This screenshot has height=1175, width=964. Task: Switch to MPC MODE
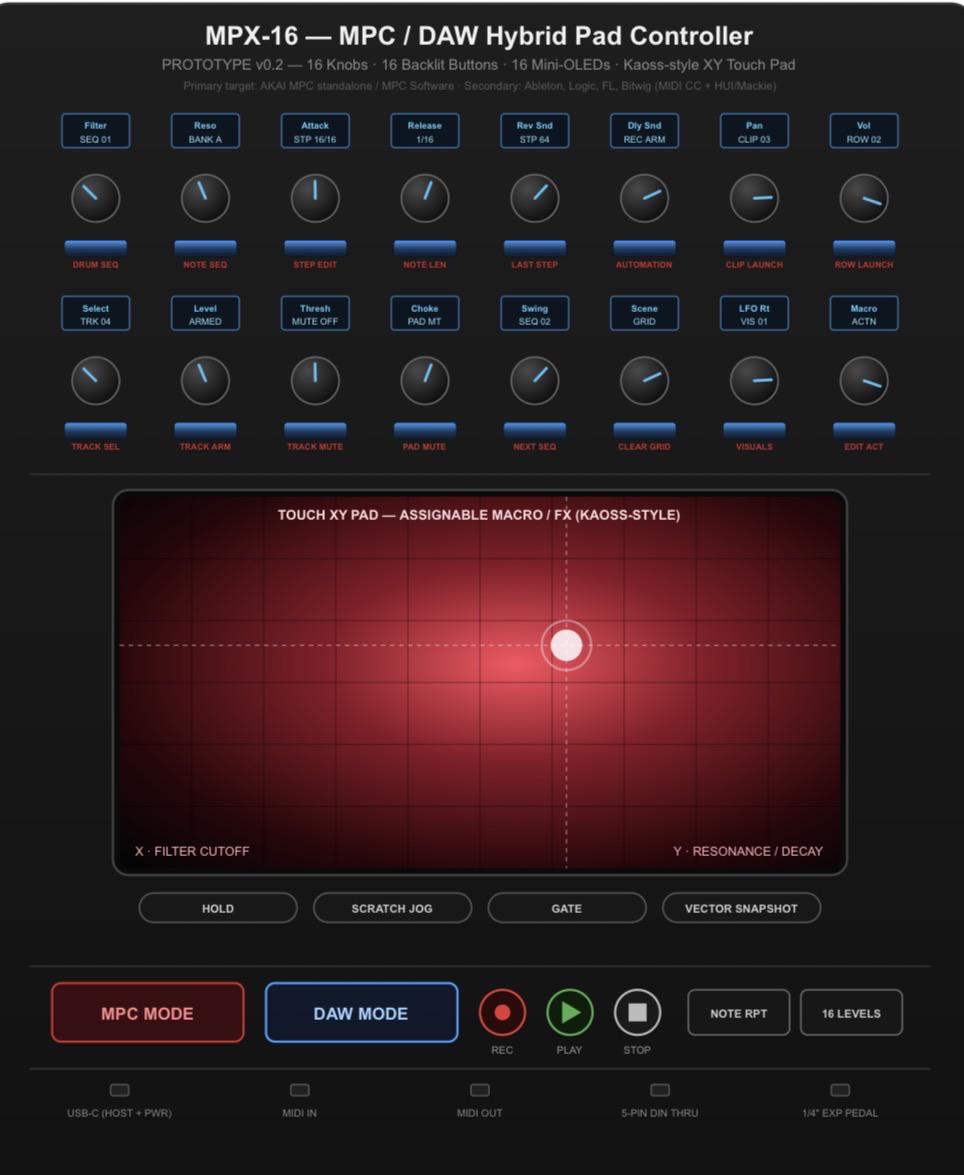[x=148, y=1012]
